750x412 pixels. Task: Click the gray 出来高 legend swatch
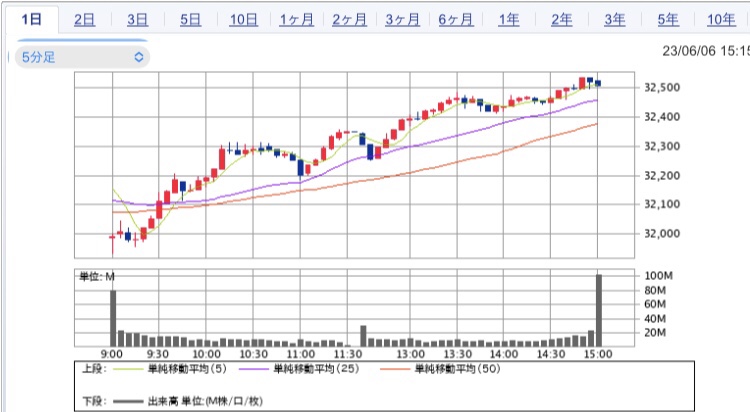128,401
